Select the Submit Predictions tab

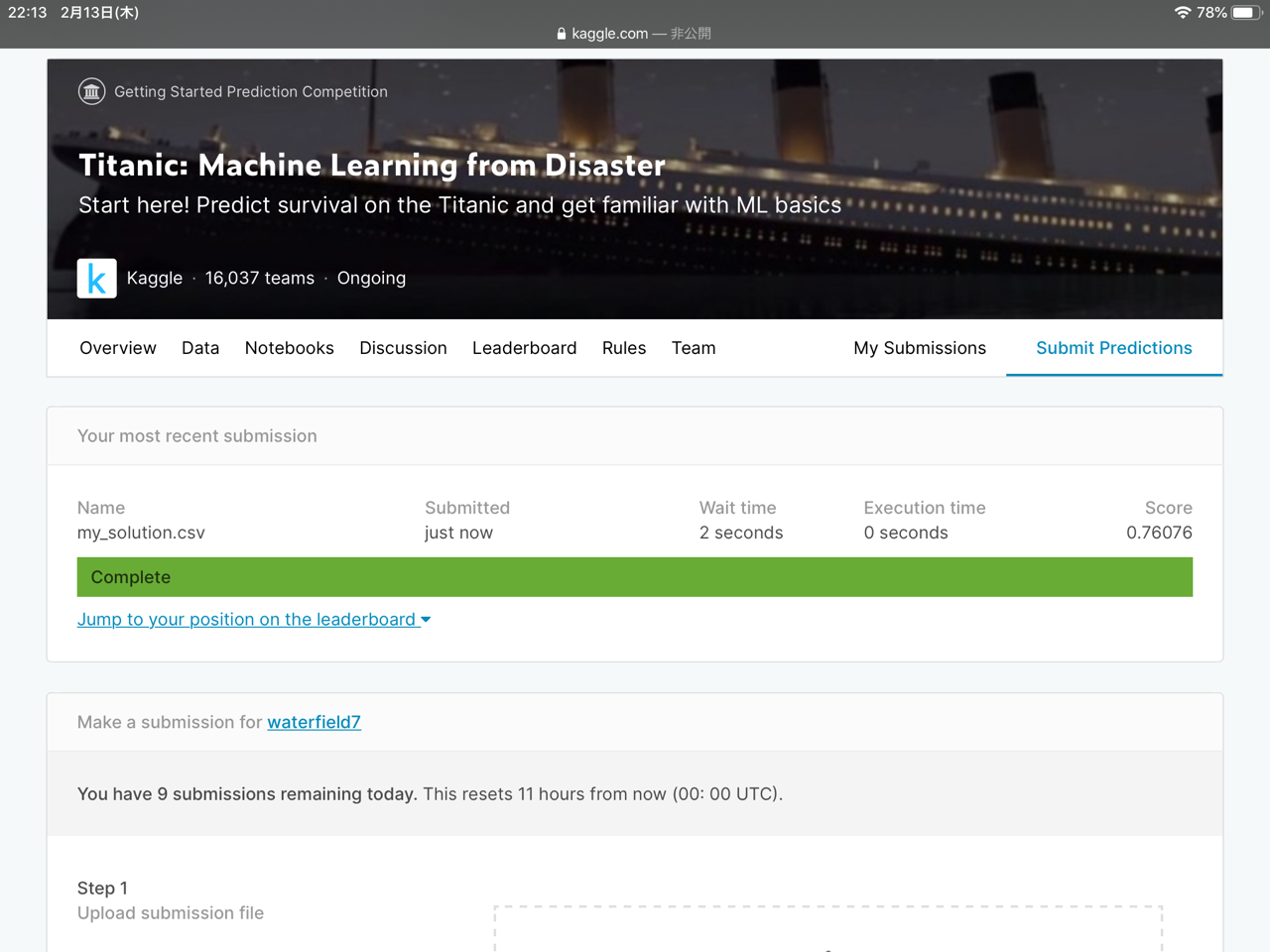1114,348
